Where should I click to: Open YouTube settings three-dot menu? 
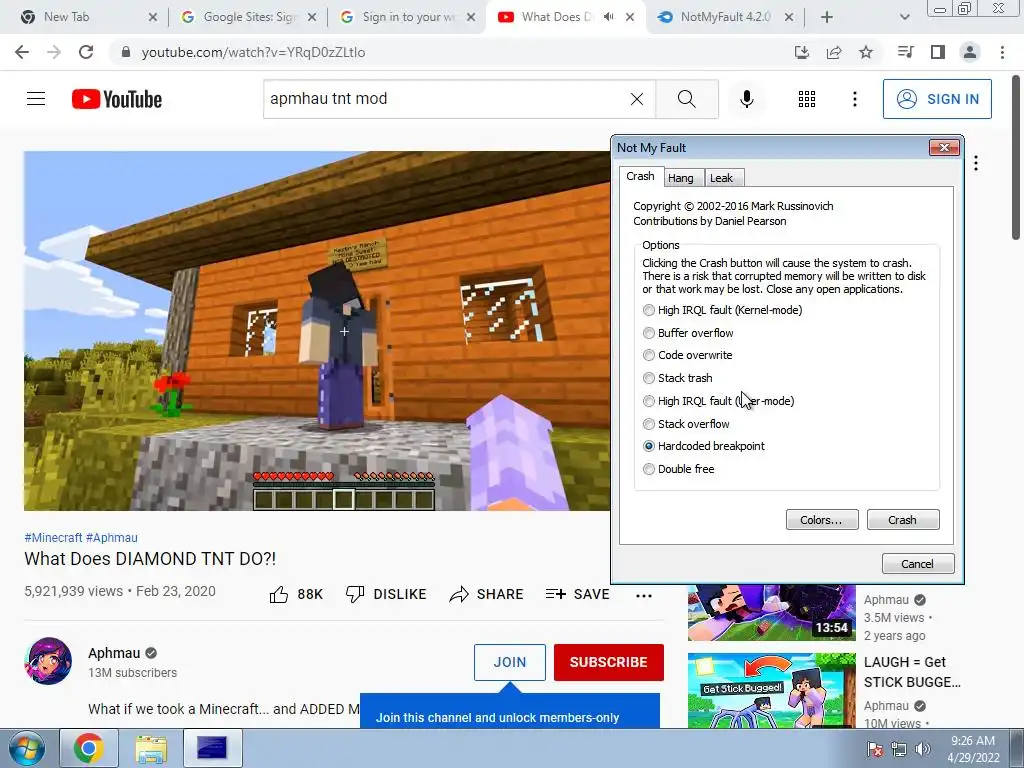[855, 99]
